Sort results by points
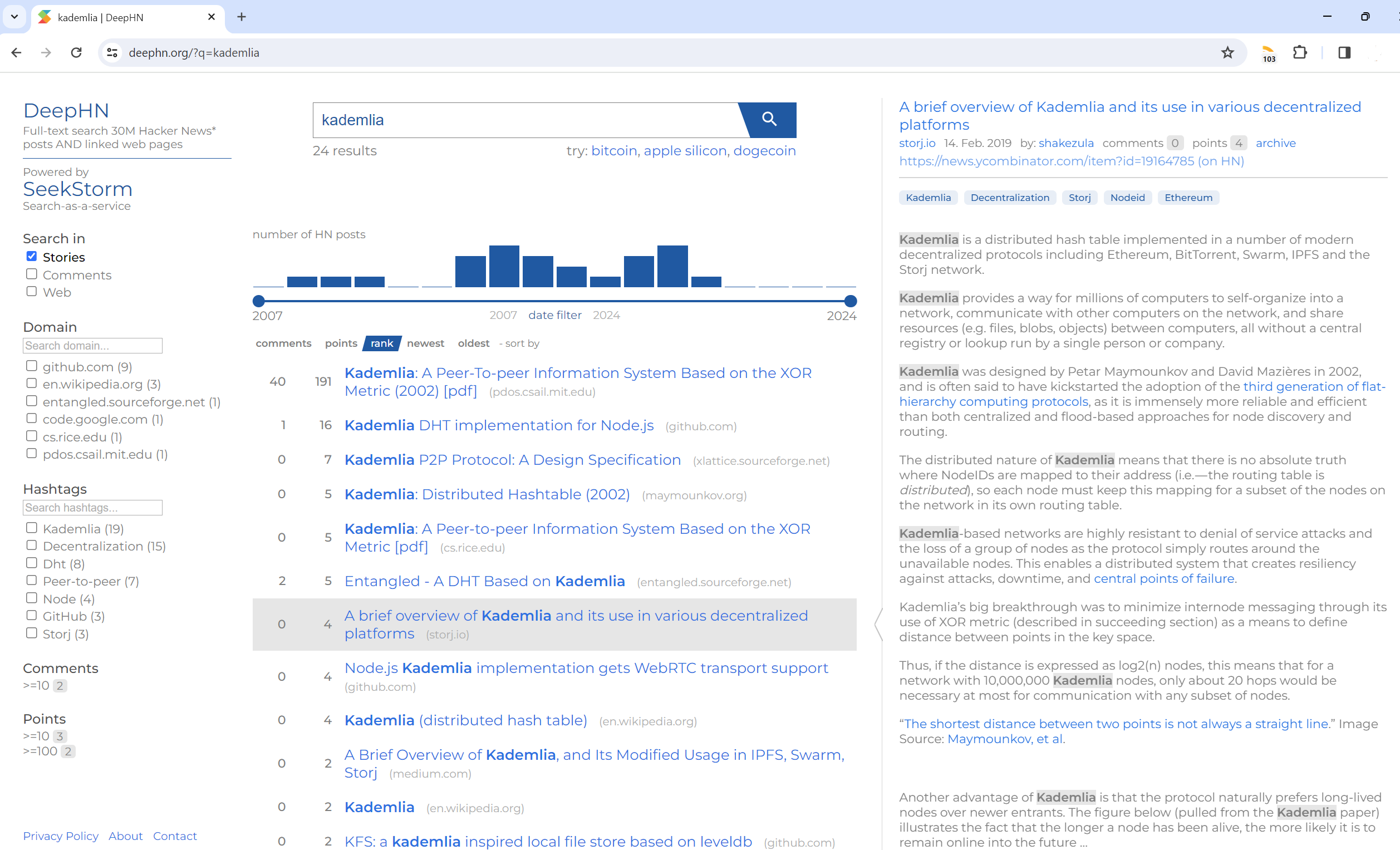The image size is (1400, 850). pos(341,343)
